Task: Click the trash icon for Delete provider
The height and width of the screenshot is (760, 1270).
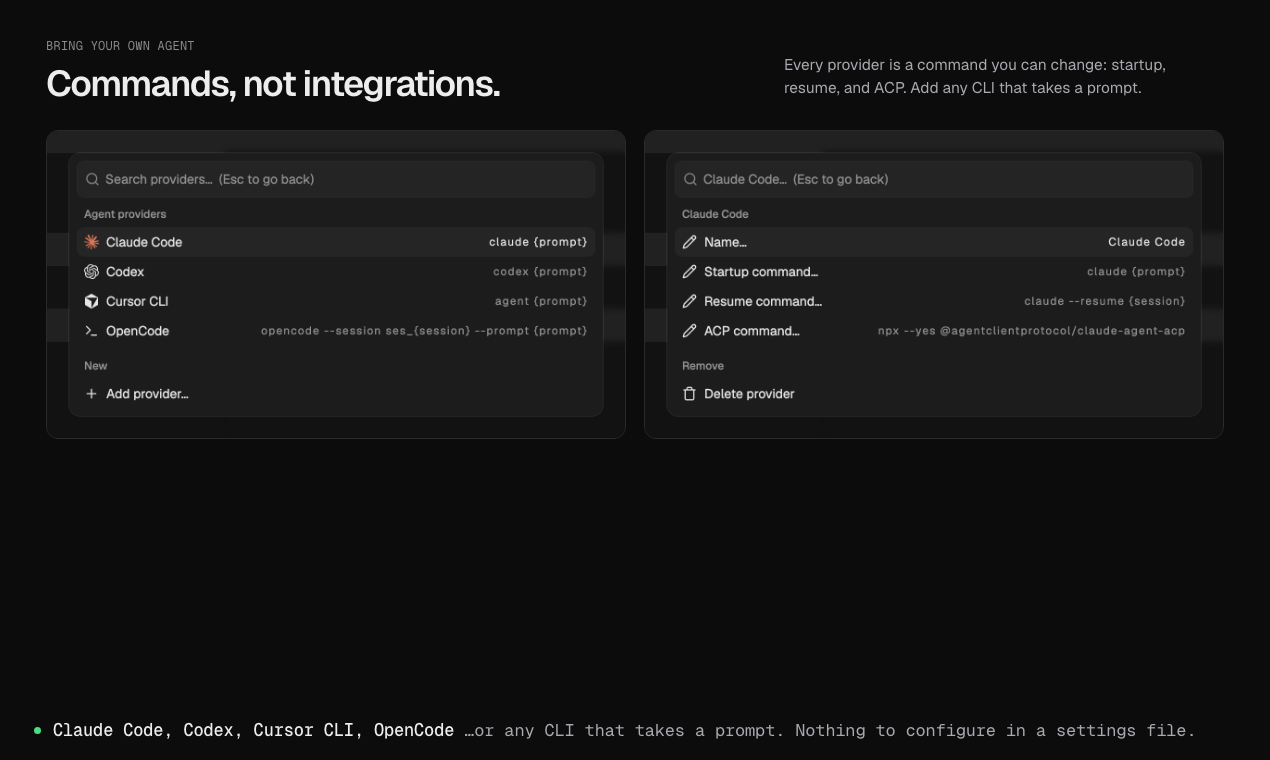Action: coord(689,394)
